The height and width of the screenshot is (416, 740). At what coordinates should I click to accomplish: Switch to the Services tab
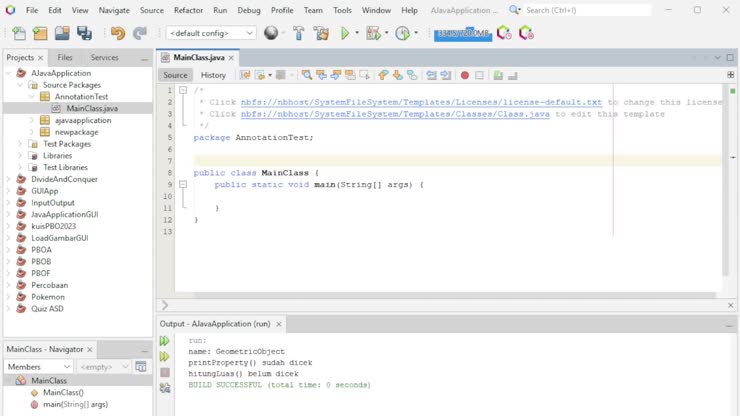click(104, 58)
